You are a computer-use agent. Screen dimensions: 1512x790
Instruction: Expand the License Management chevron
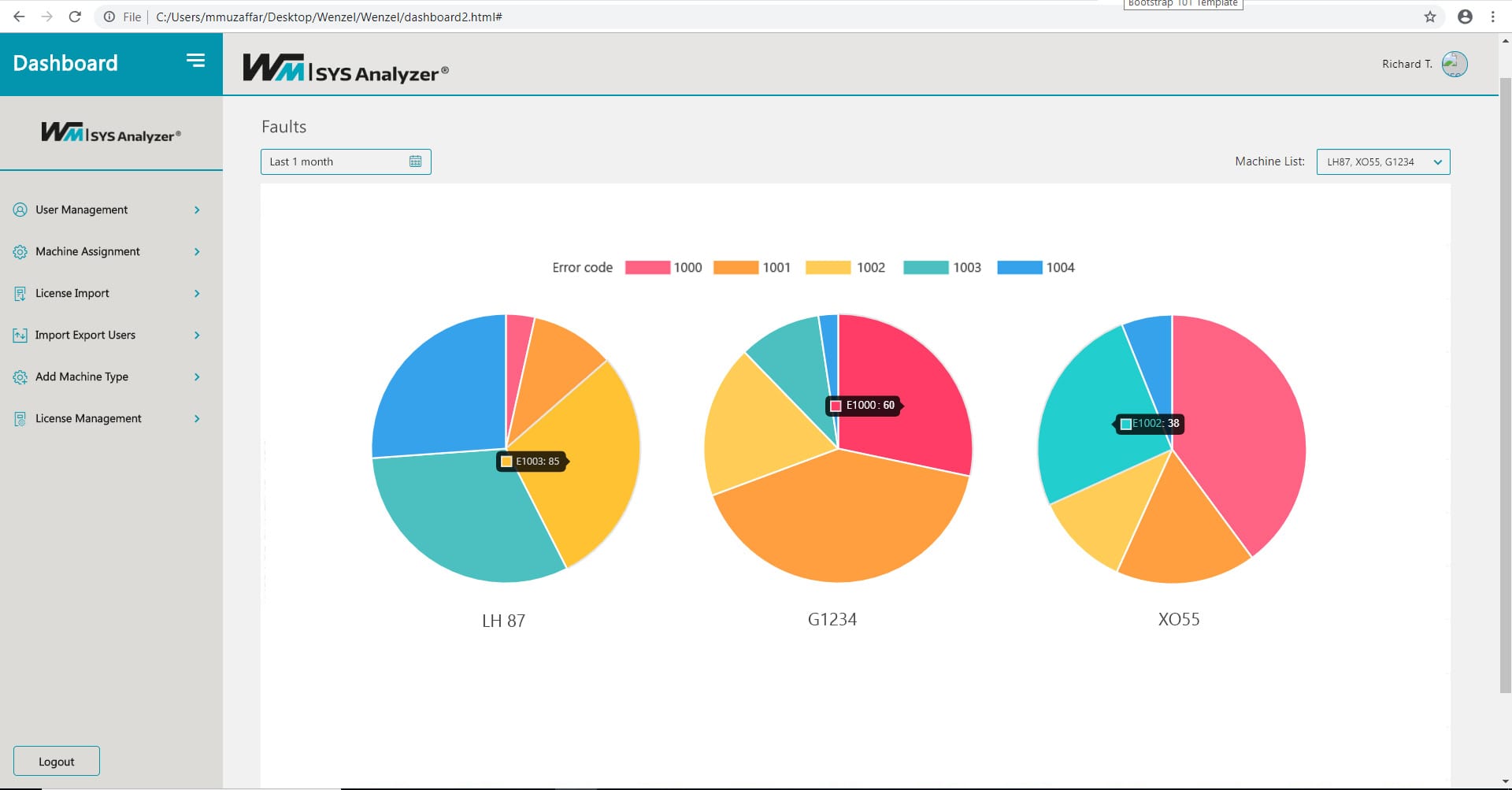[x=197, y=419]
